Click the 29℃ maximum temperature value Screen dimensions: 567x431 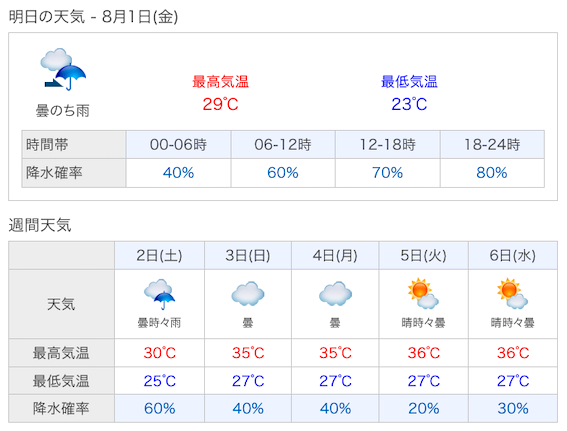pos(220,104)
